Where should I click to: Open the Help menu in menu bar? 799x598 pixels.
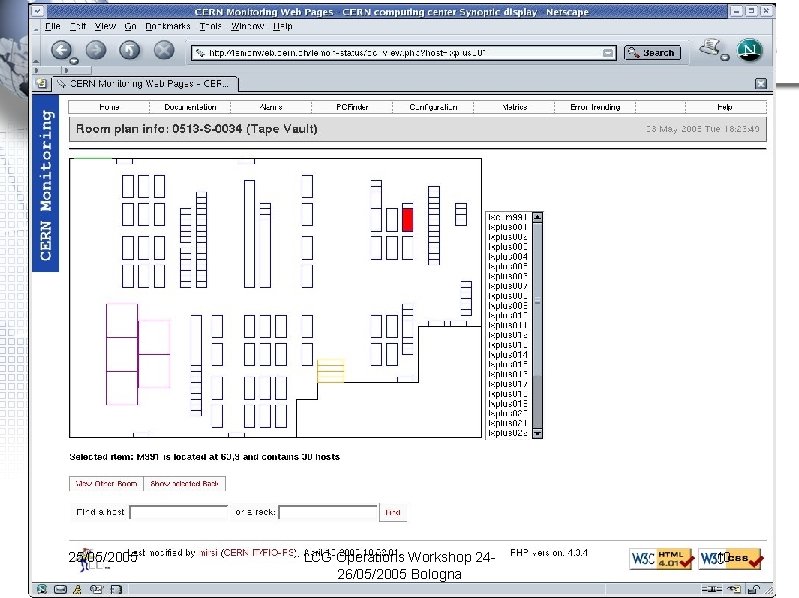click(282, 26)
